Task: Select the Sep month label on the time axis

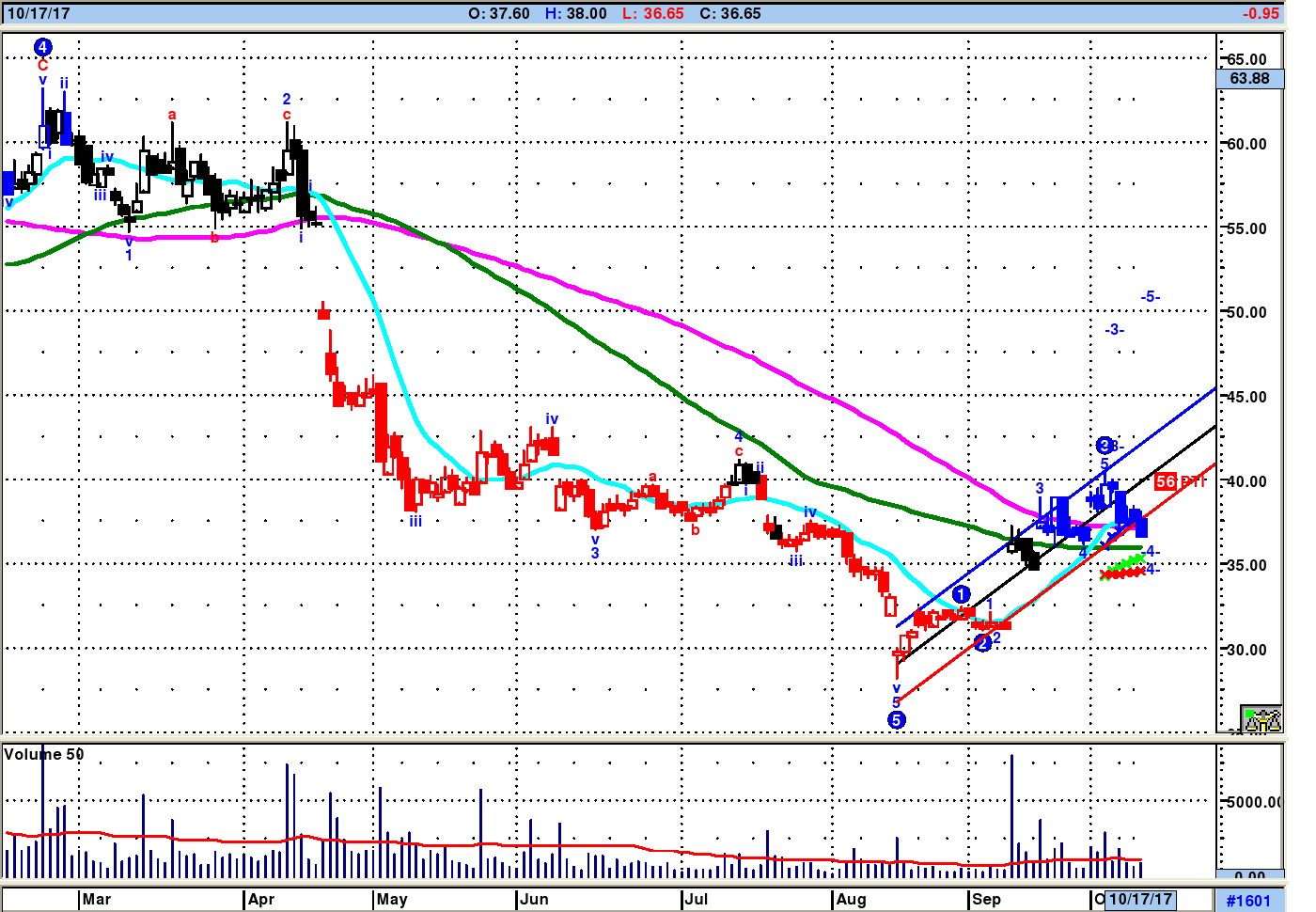Action: [x=986, y=899]
